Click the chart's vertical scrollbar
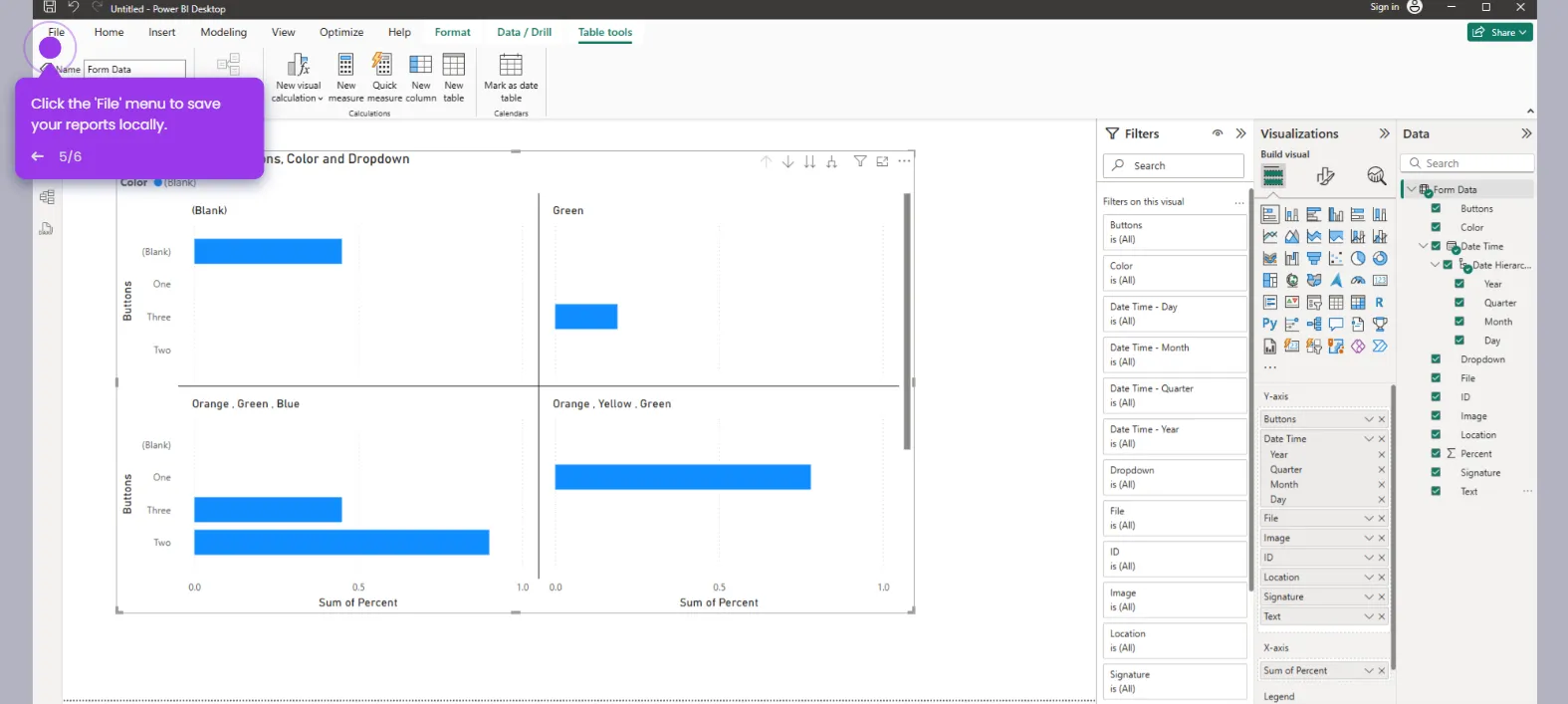Screen dimensions: 1568x704 click(907, 321)
